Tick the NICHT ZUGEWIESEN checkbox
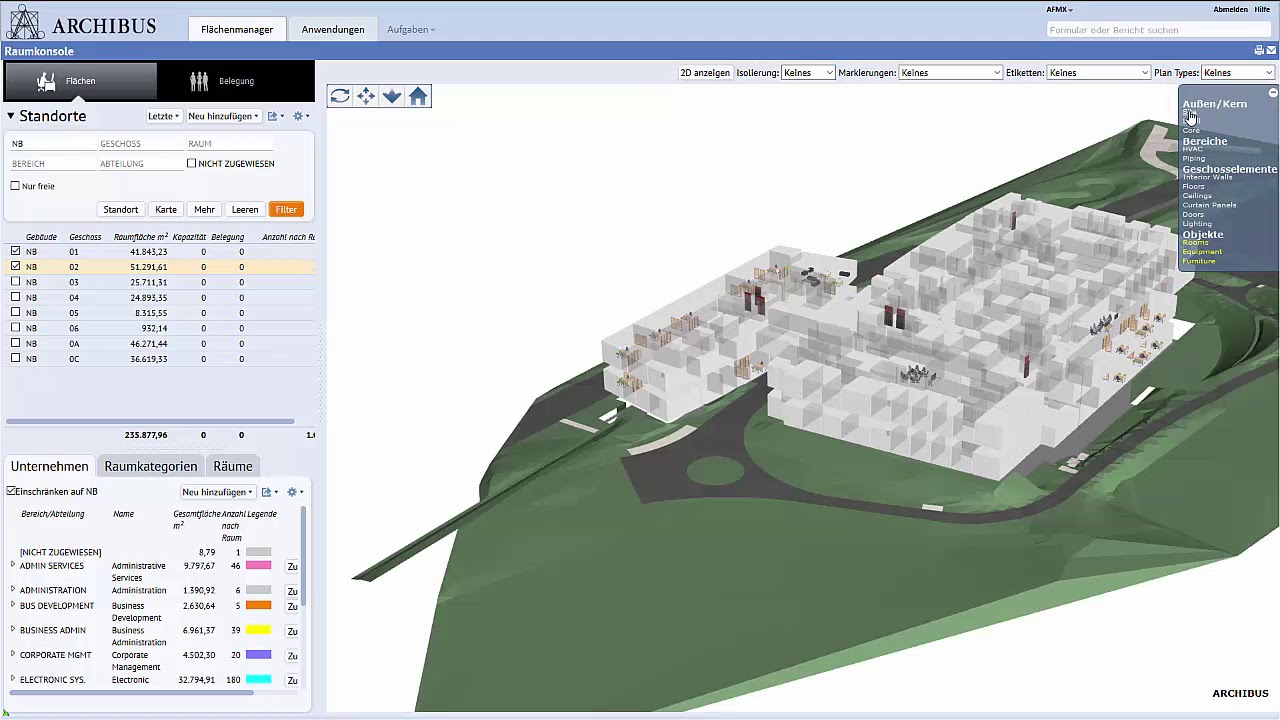This screenshot has height=720, width=1280. 191,163
